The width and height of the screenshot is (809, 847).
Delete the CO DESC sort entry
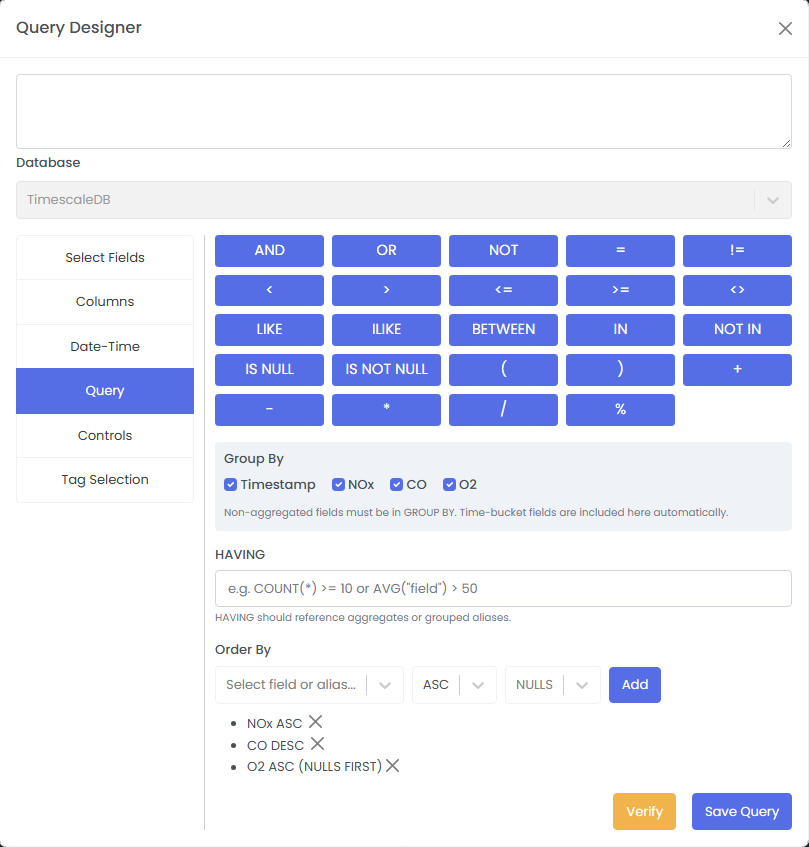click(x=318, y=744)
